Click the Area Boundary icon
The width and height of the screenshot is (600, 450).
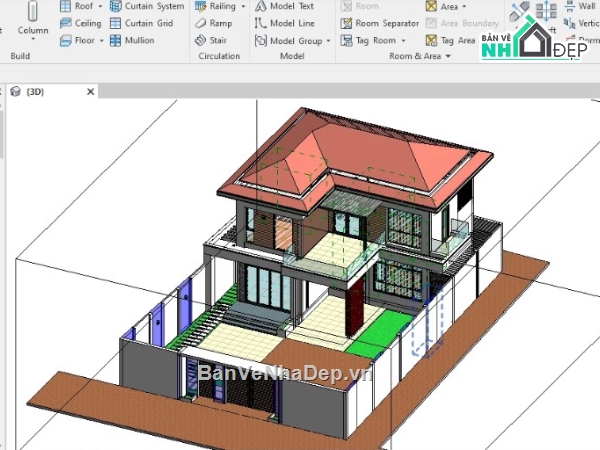(431, 23)
